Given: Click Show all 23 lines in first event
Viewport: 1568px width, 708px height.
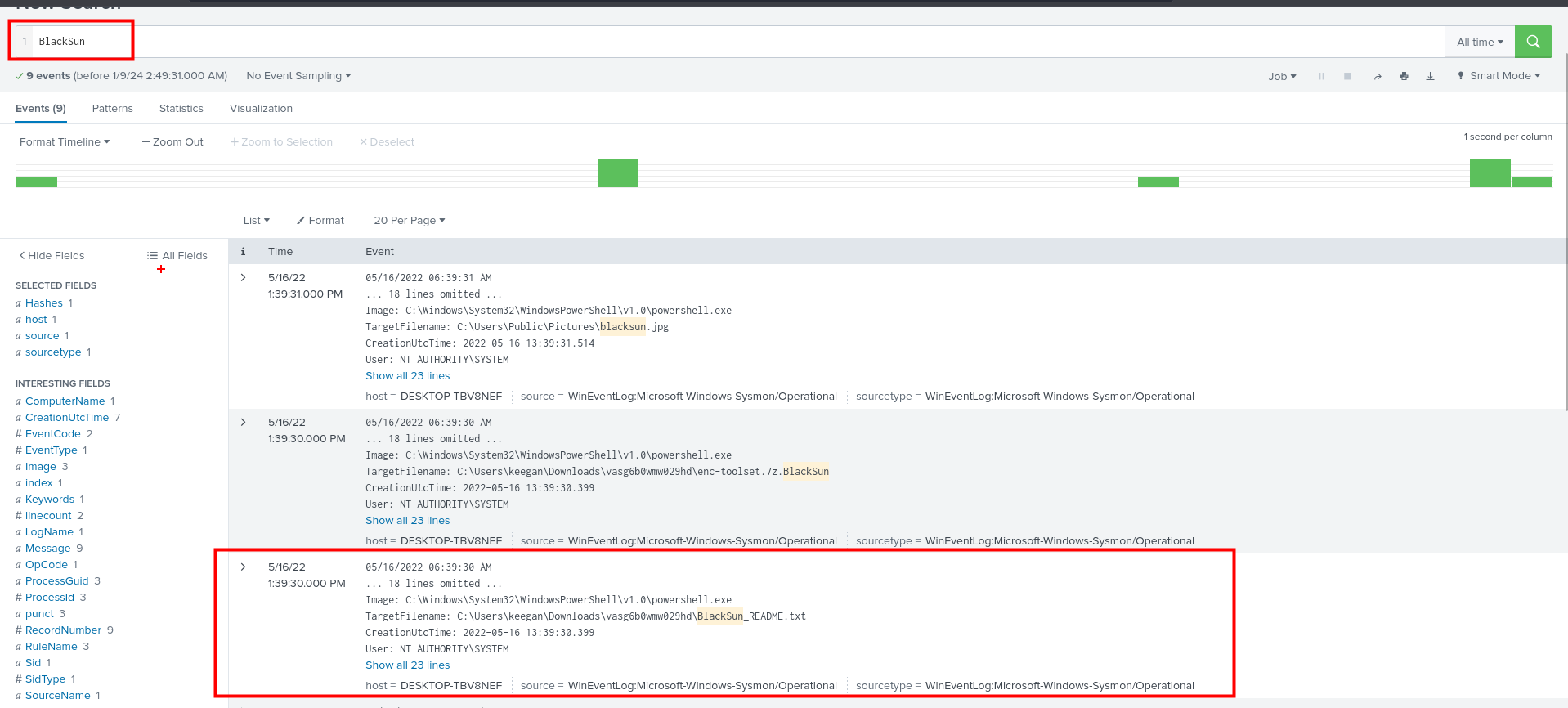Looking at the screenshot, I should tap(407, 376).
